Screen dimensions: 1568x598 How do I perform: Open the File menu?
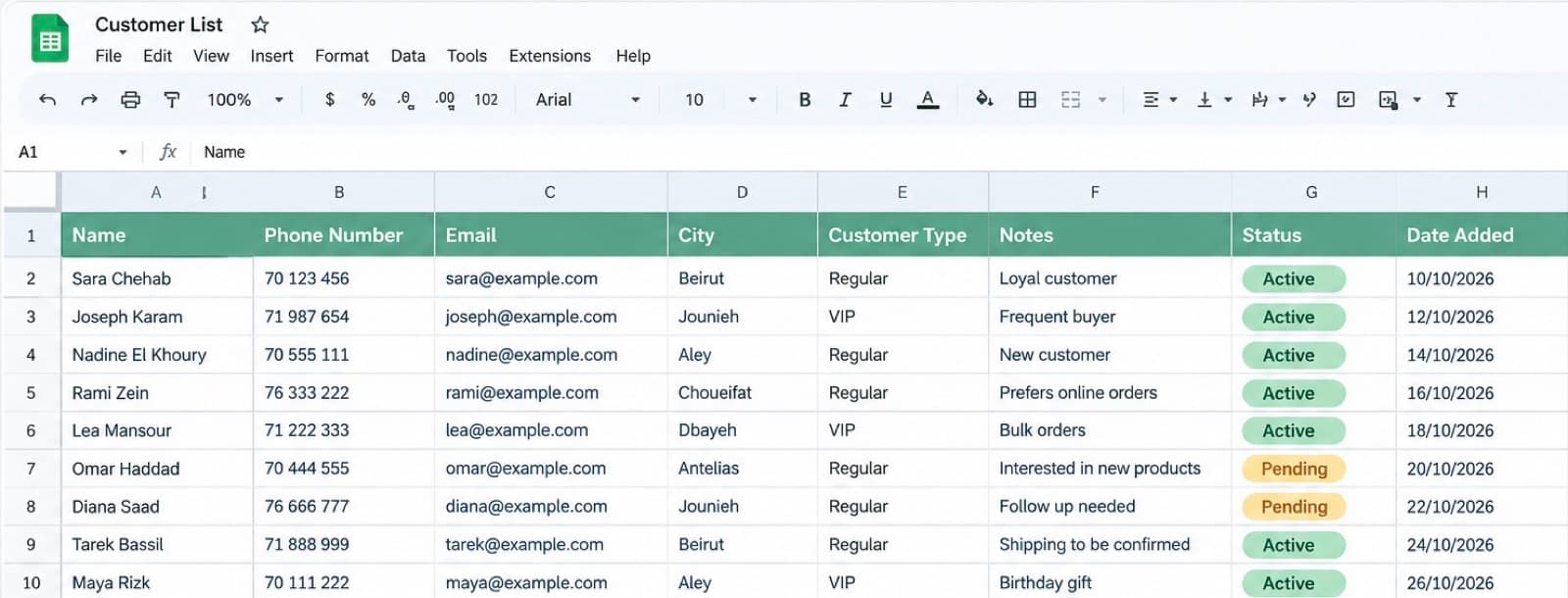[108, 56]
